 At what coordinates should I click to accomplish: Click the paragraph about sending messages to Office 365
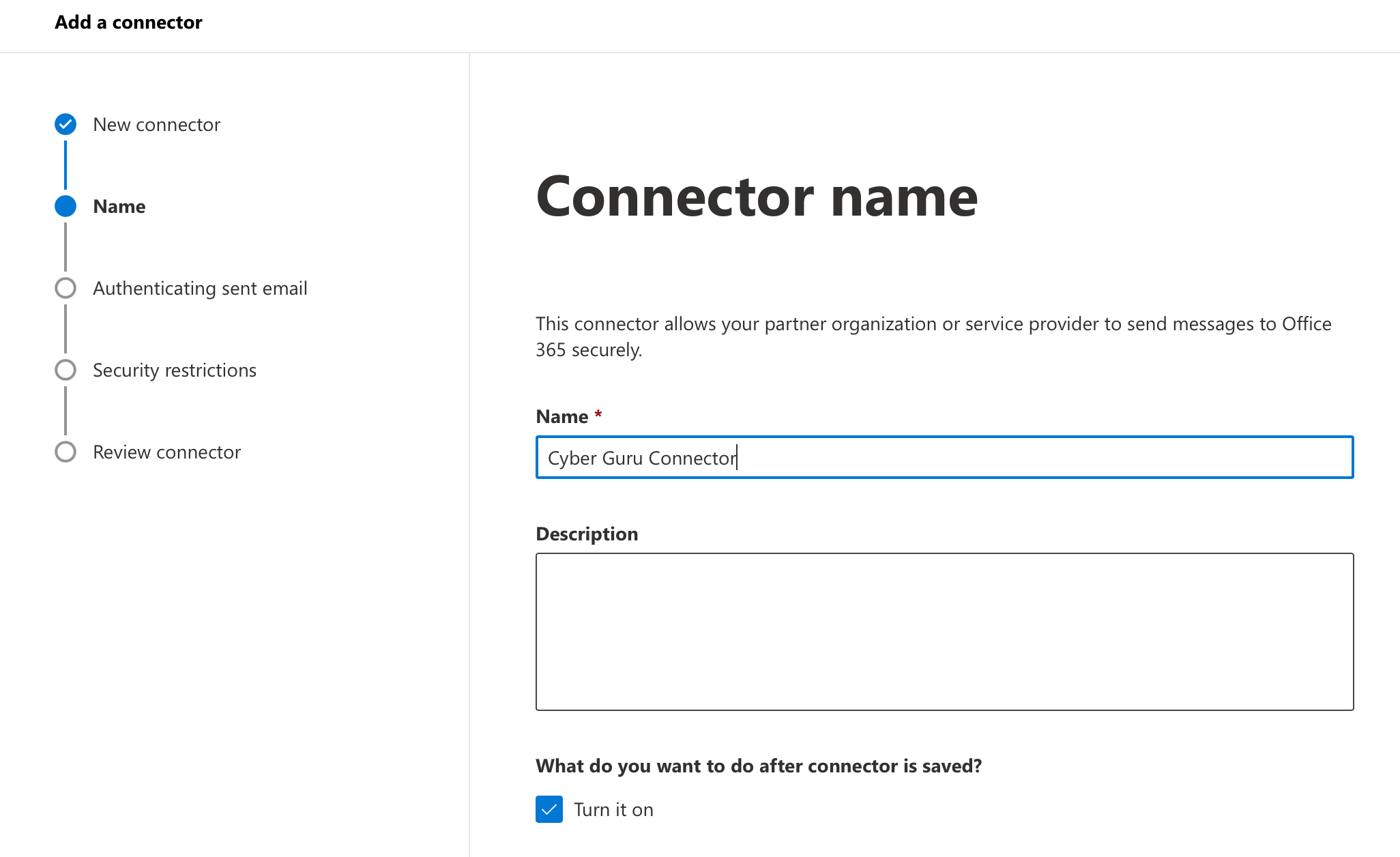933,337
